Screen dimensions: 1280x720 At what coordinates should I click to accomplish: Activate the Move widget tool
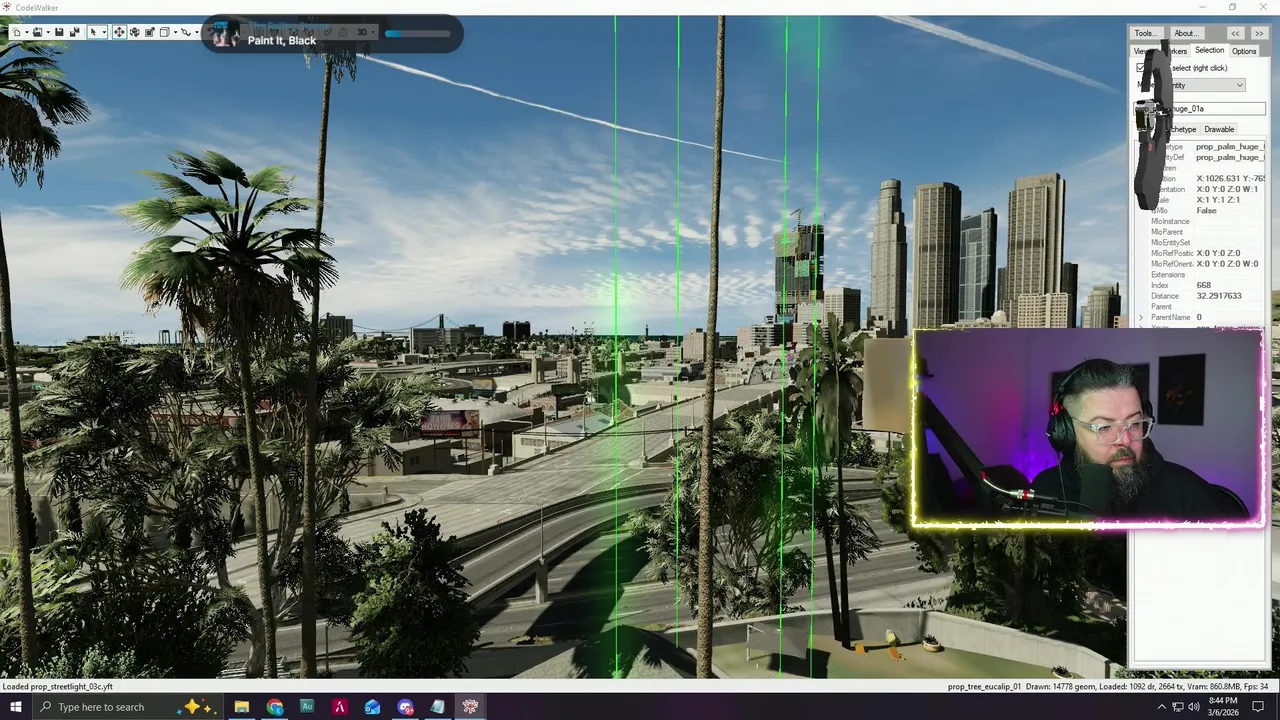[119, 32]
